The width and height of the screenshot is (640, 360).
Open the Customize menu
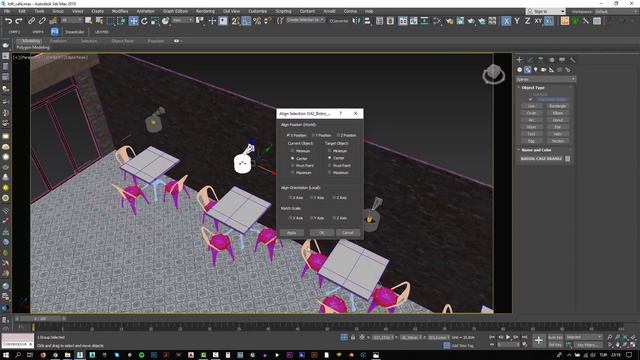(257, 11)
